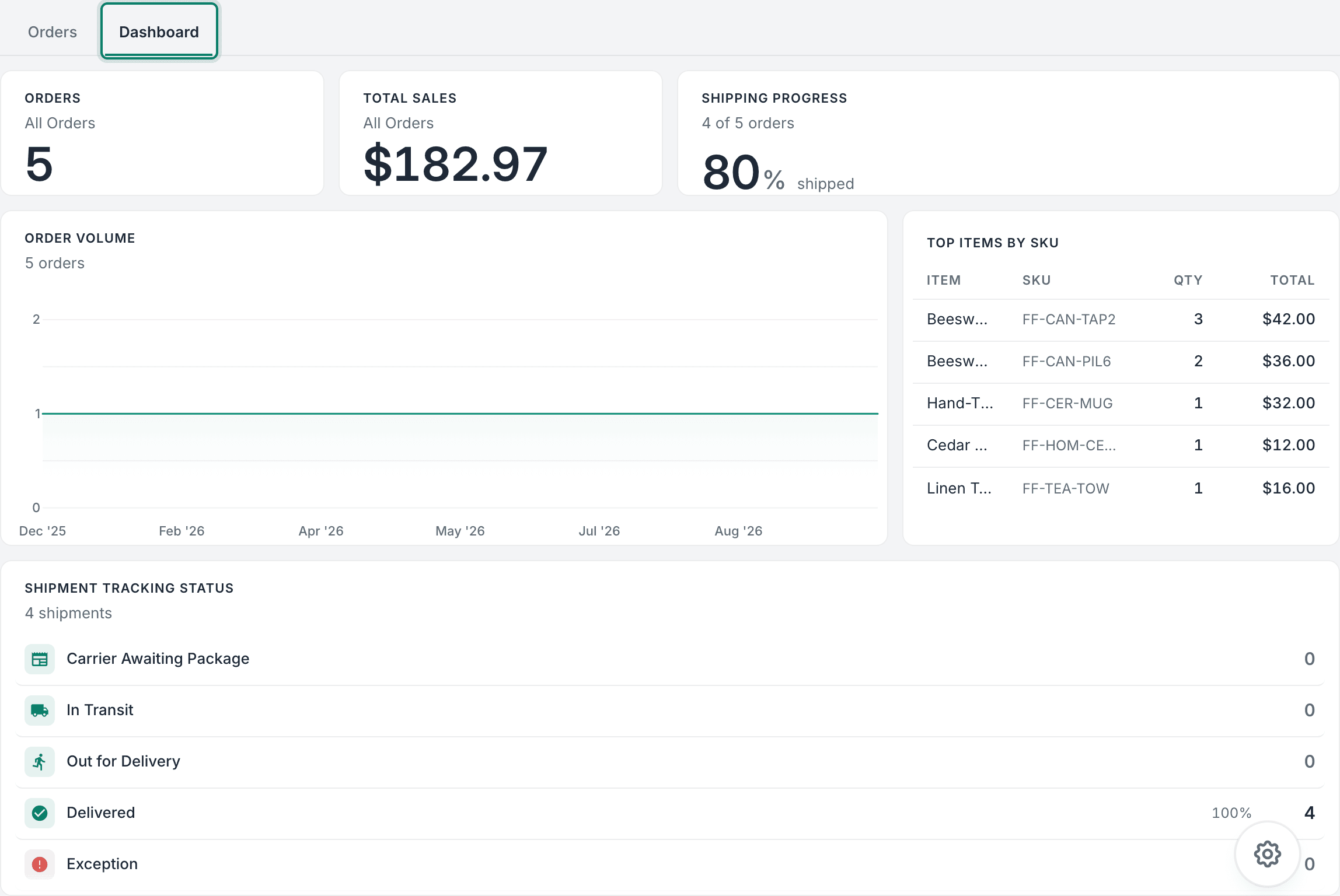
Task: Click the '4 shipments' subtitle
Action: pyautogui.click(x=68, y=613)
